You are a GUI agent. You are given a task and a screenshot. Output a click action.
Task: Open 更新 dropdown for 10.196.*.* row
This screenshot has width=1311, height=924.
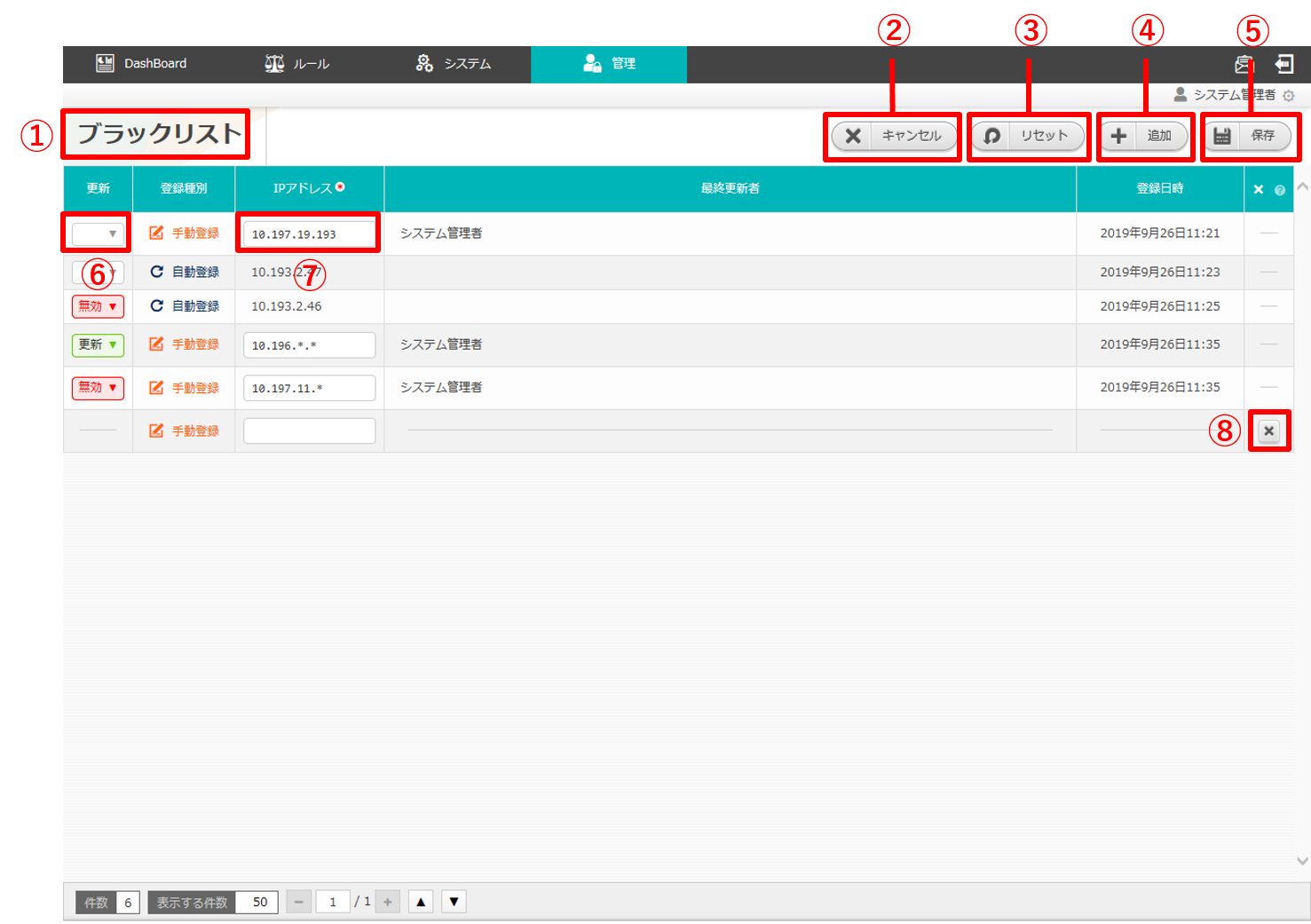98,344
